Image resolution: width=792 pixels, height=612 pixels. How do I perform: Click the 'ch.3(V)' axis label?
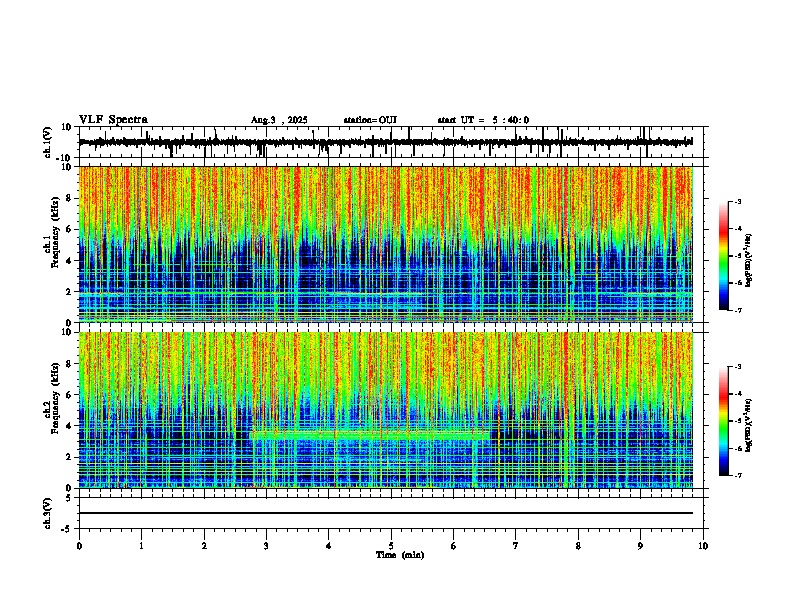pyautogui.click(x=48, y=513)
